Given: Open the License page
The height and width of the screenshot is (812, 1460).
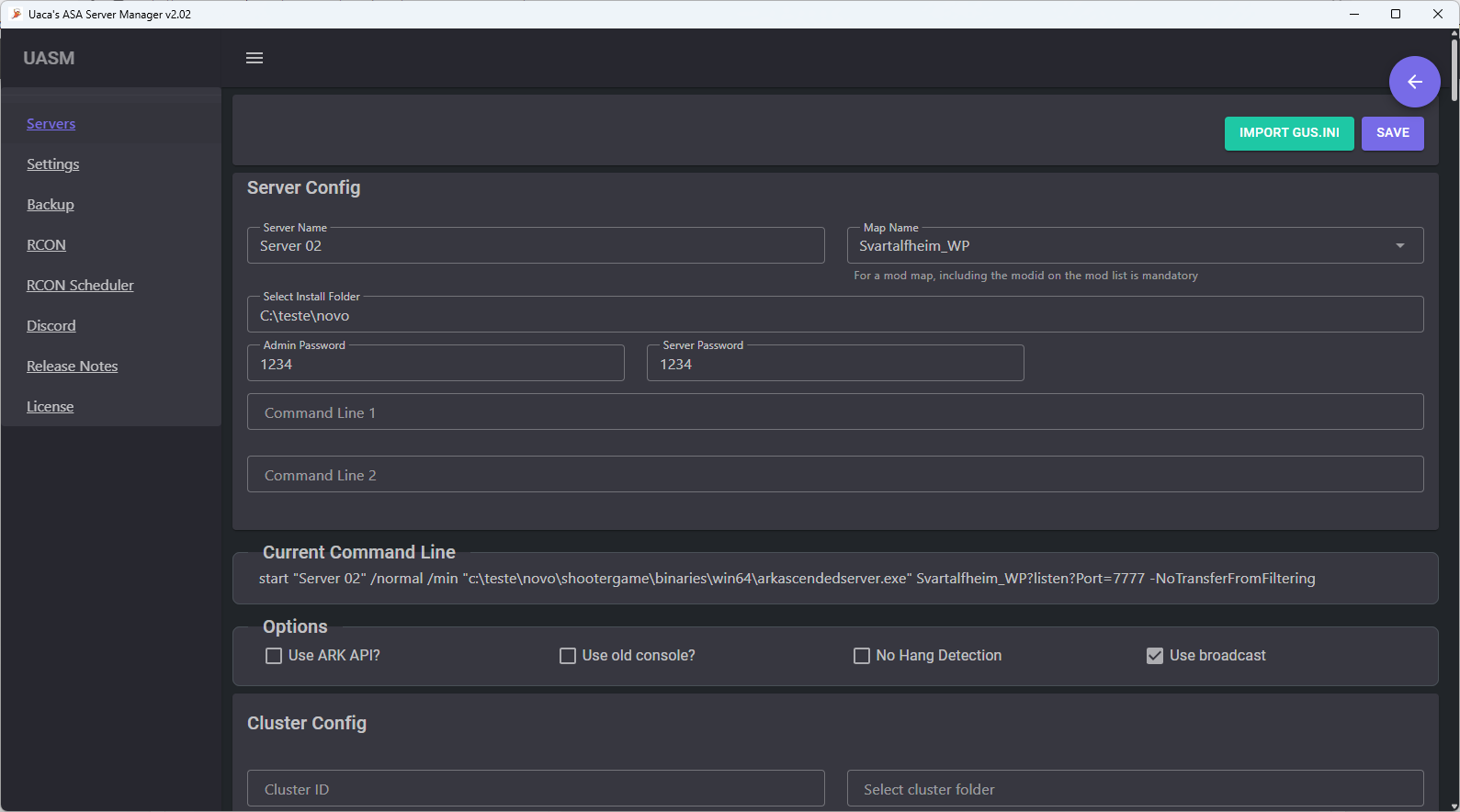Looking at the screenshot, I should (x=50, y=407).
